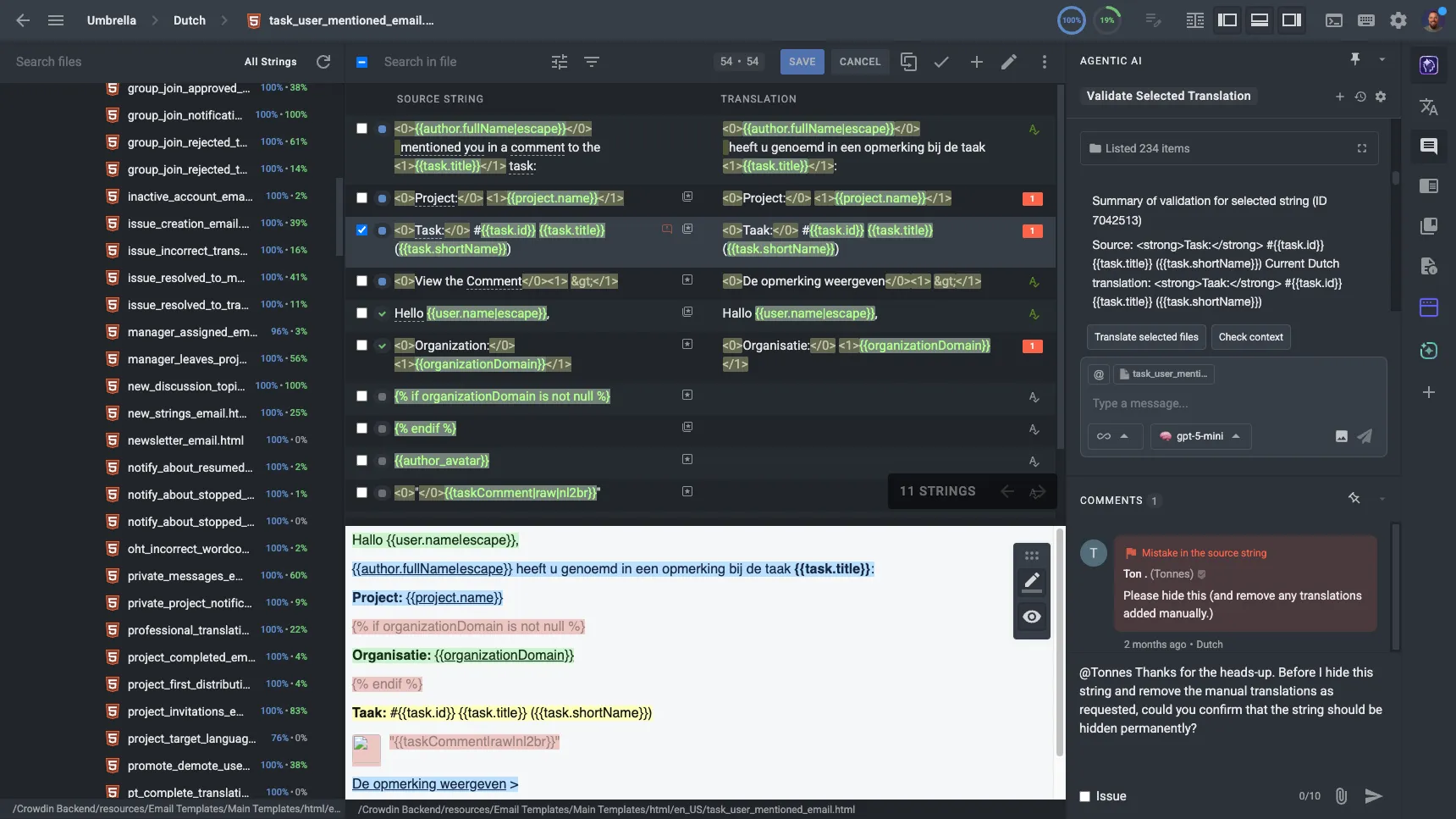Open the settings gear in the top bar
Screen dimensions: 1456x819
tap(1398, 20)
